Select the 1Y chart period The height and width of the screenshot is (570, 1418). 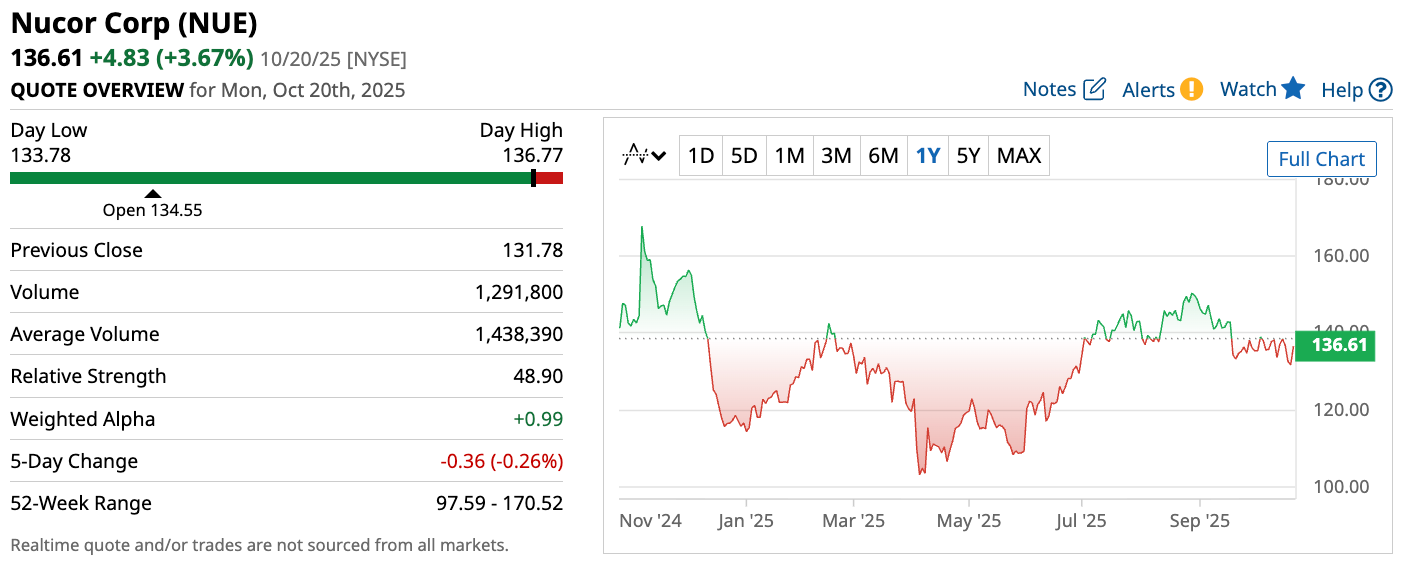click(x=928, y=156)
